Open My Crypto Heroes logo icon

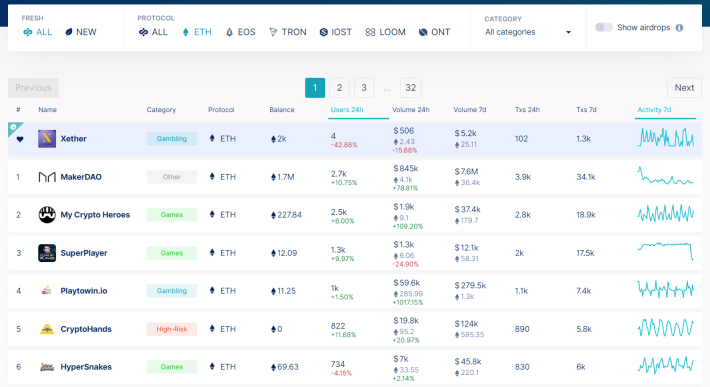pyautogui.click(x=47, y=215)
